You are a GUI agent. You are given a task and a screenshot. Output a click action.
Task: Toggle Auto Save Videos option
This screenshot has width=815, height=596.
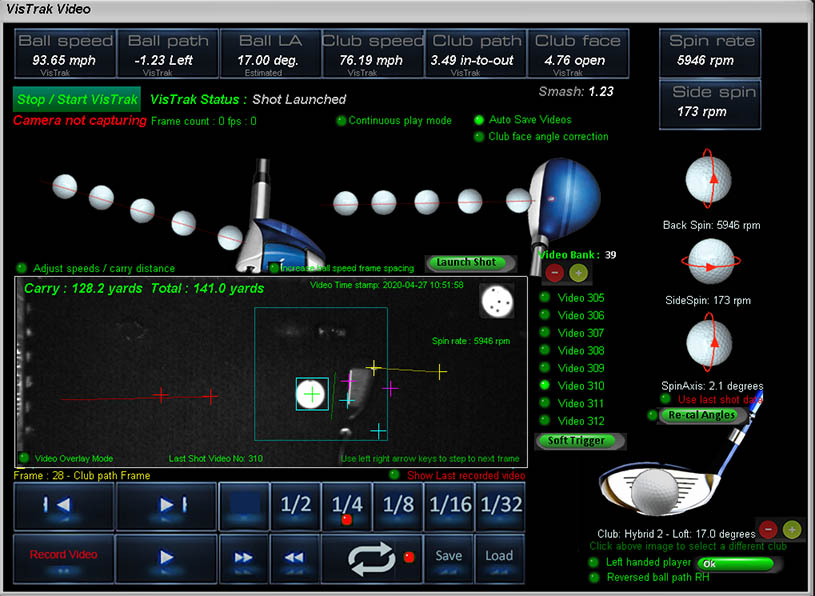pyautogui.click(x=479, y=120)
